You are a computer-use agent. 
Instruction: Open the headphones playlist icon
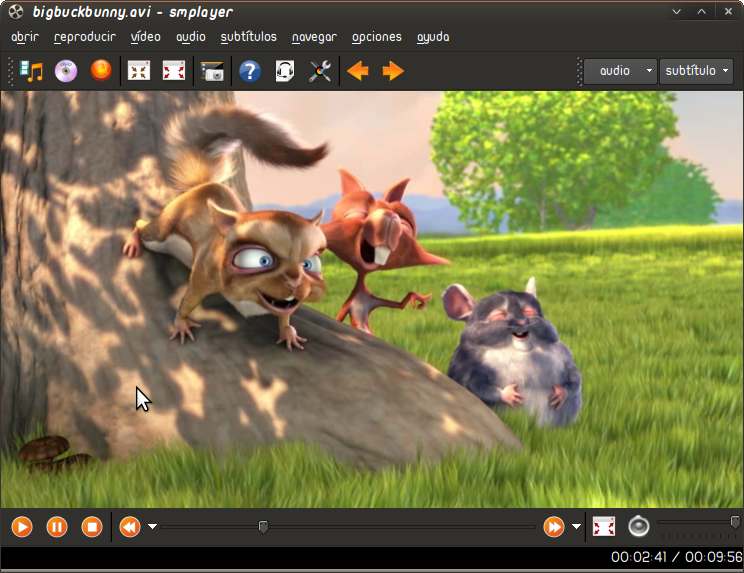pyautogui.click(x=285, y=71)
